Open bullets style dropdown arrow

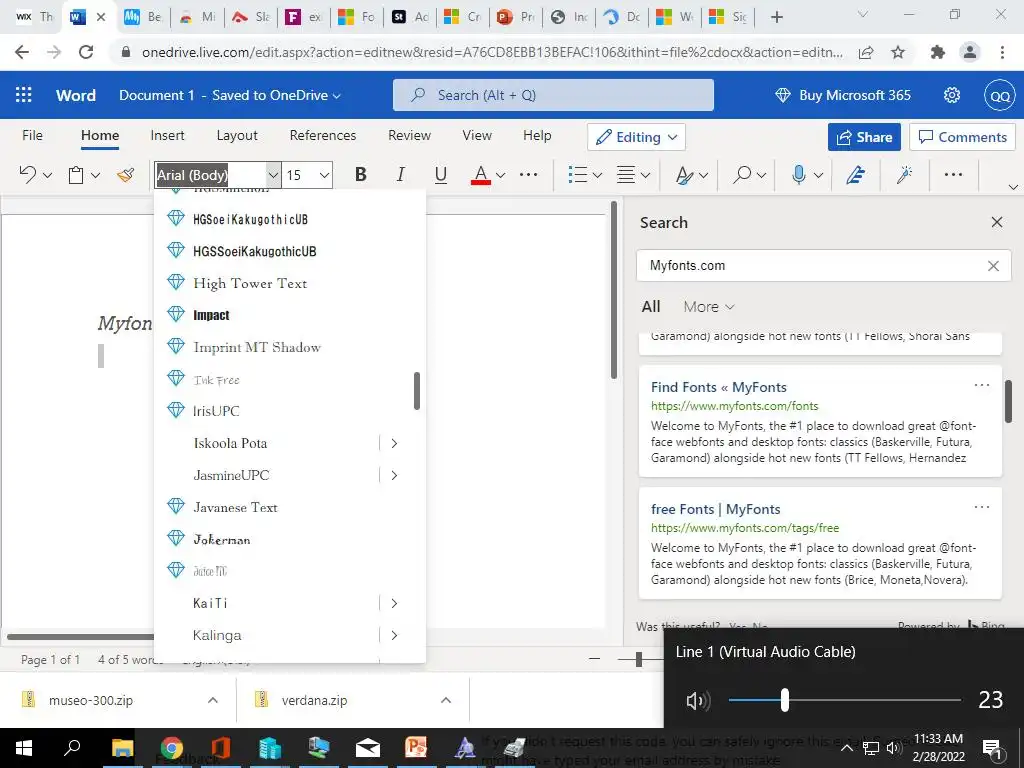pos(597,175)
